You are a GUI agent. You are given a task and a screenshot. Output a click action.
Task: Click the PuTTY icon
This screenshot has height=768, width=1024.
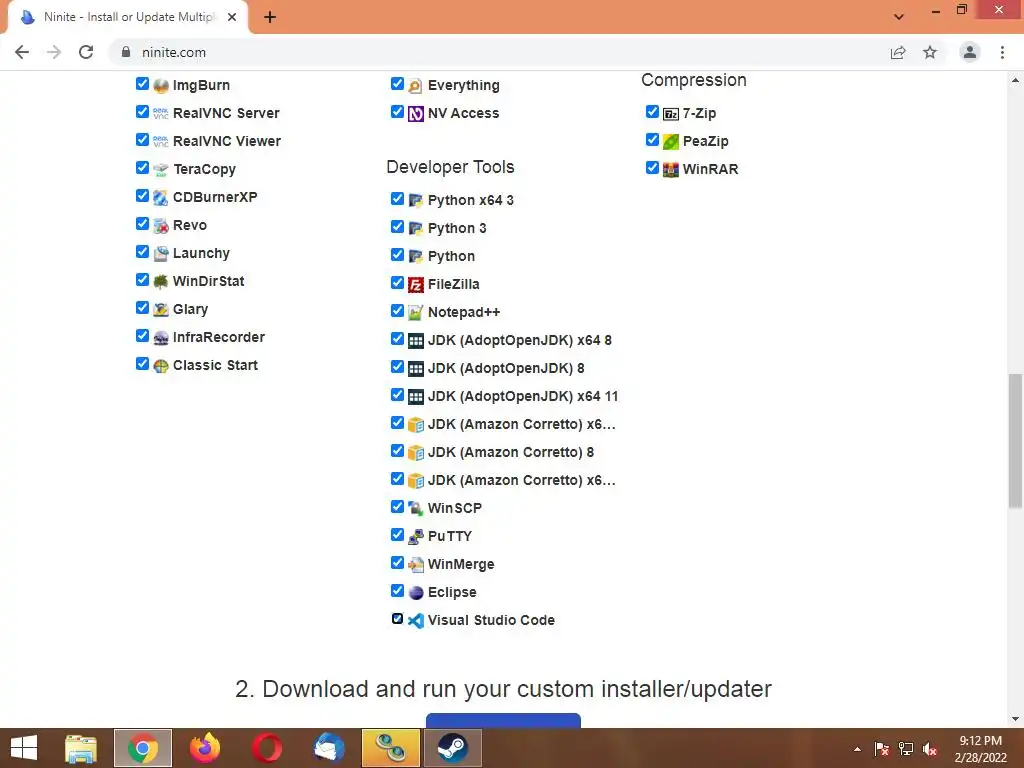pyautogui.click(x=415, y=537)
